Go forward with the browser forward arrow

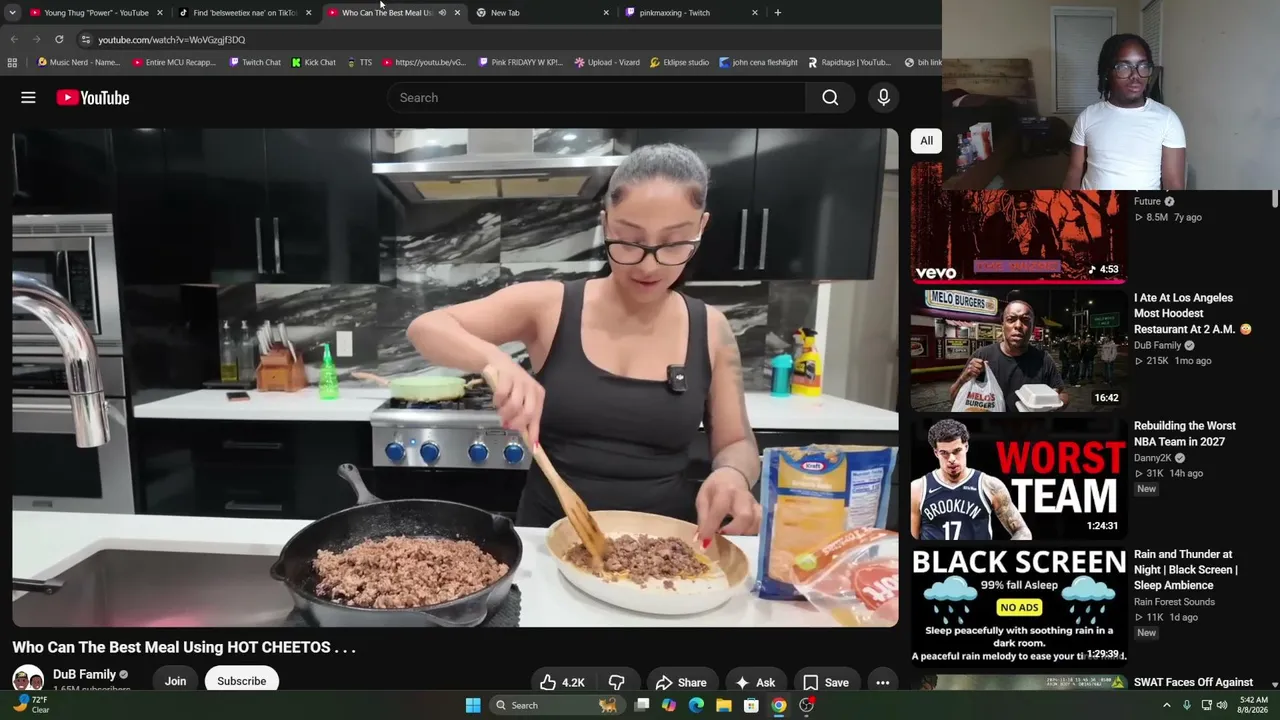pos(36,39)
